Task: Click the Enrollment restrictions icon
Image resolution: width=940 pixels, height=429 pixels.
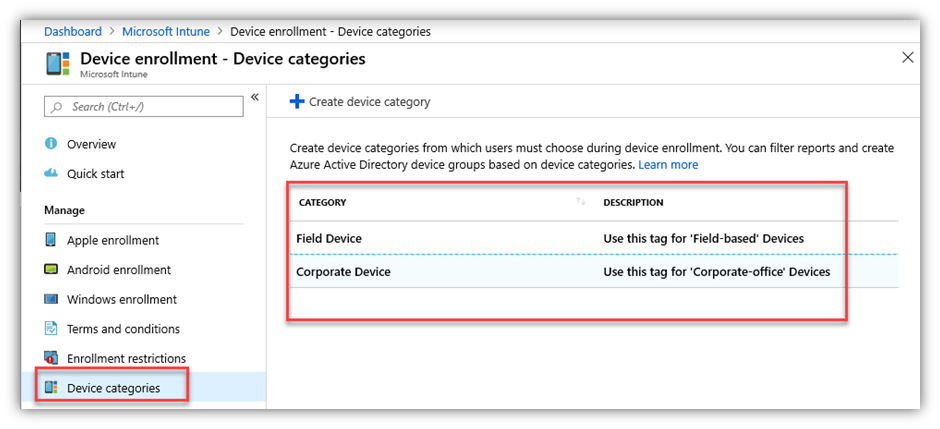Action: [51, 358]
